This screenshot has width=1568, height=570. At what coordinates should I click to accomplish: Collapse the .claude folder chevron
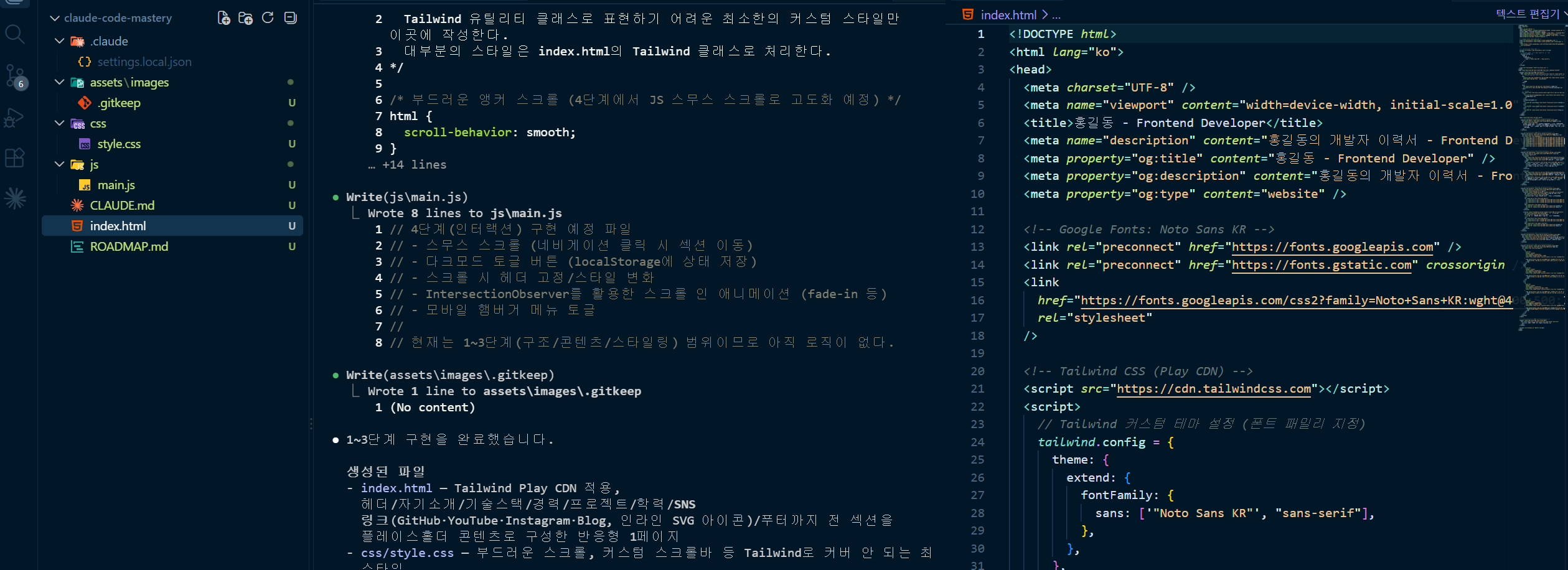pyautogui.click(x=60, y=41)
